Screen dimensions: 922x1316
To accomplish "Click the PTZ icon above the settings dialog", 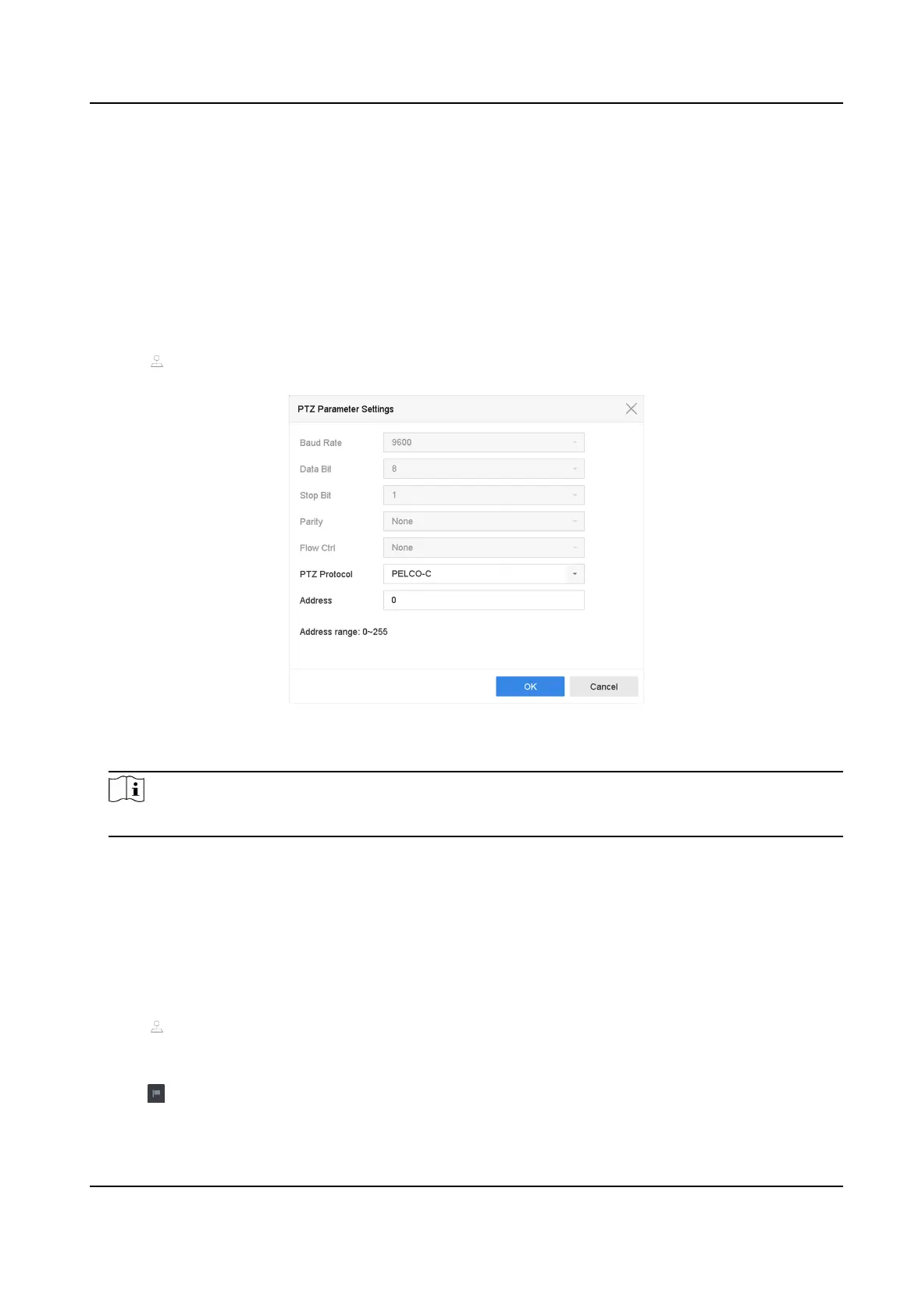I will click(157, 362).
